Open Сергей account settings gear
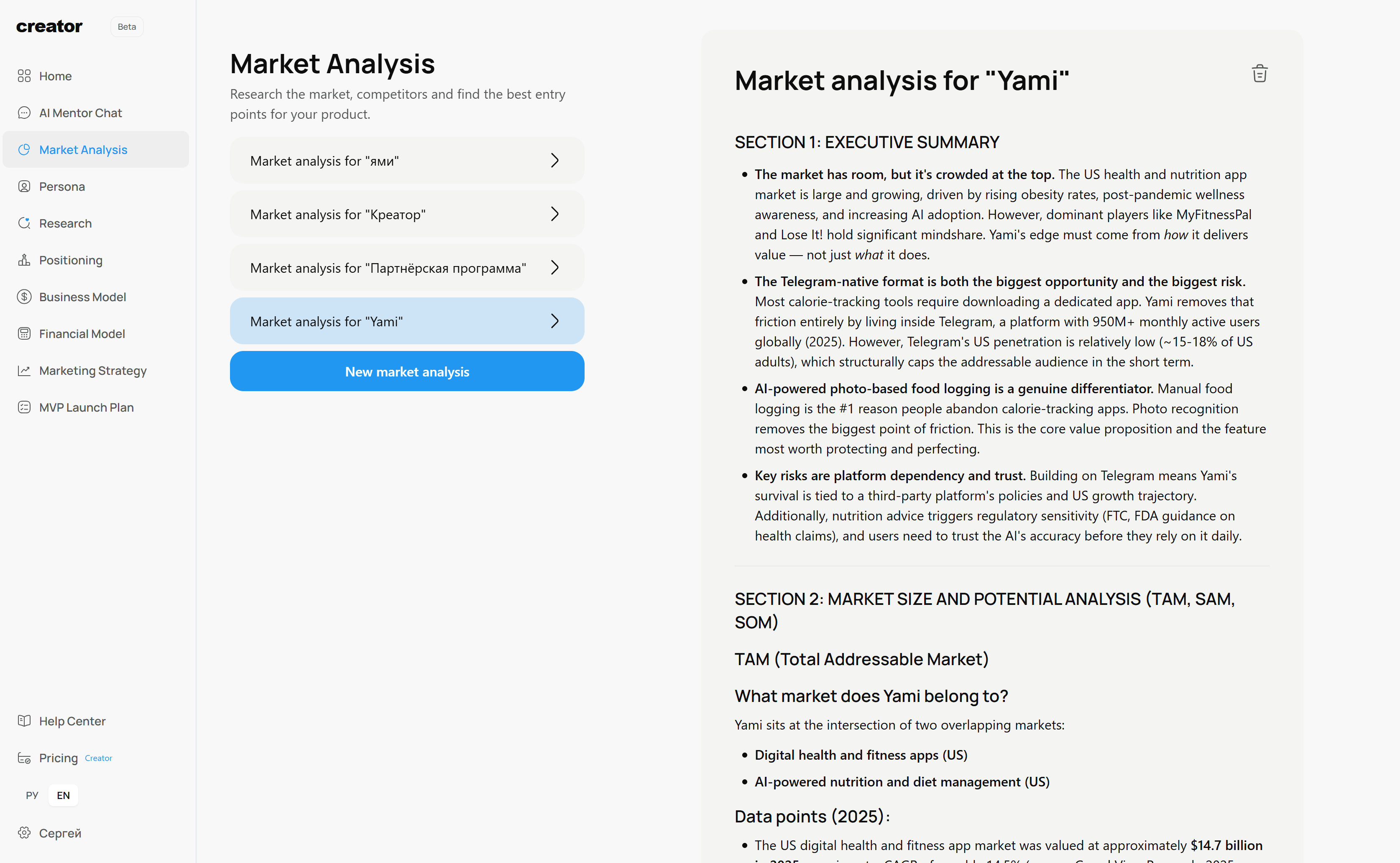Image resolution: width=1400 pixels, height=863 pixels. point(24,833)
